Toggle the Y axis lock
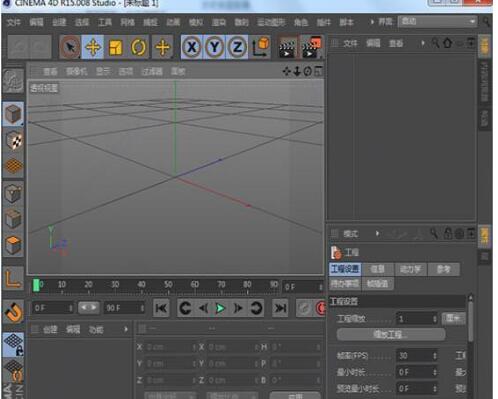 (214, 47)
